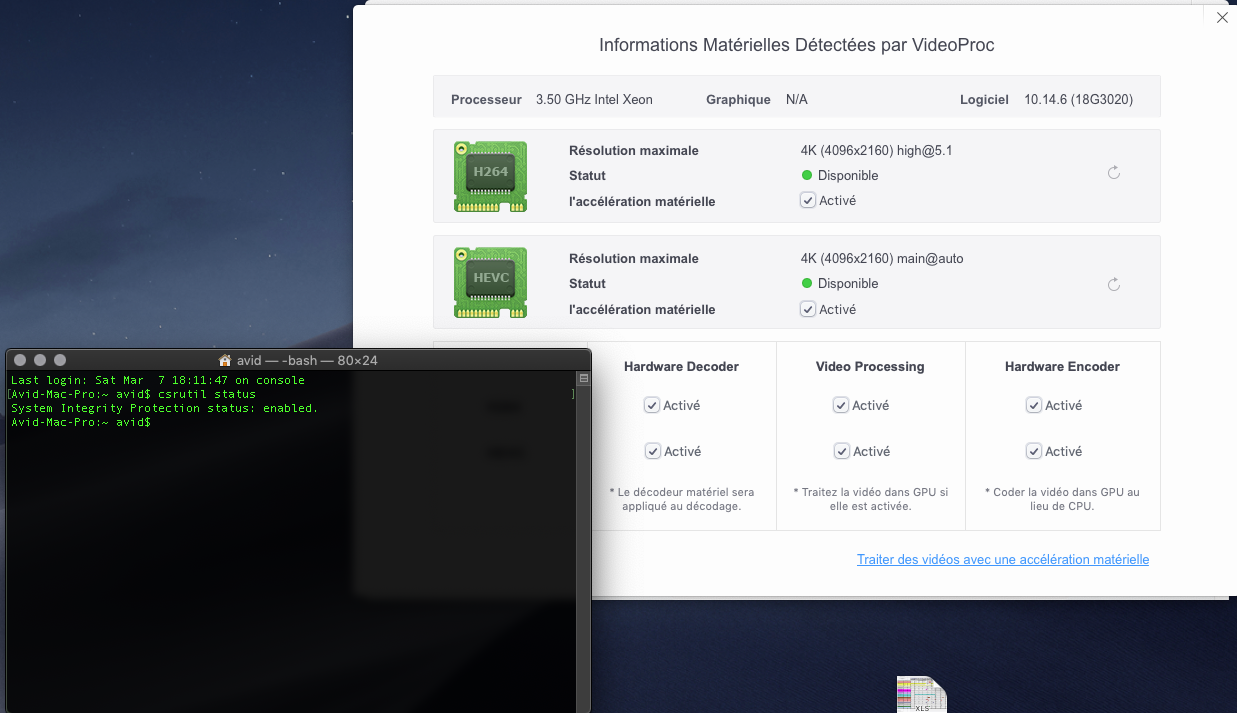
Task: Click the Hardware Encoder column header
Action: coord(1062,367)
